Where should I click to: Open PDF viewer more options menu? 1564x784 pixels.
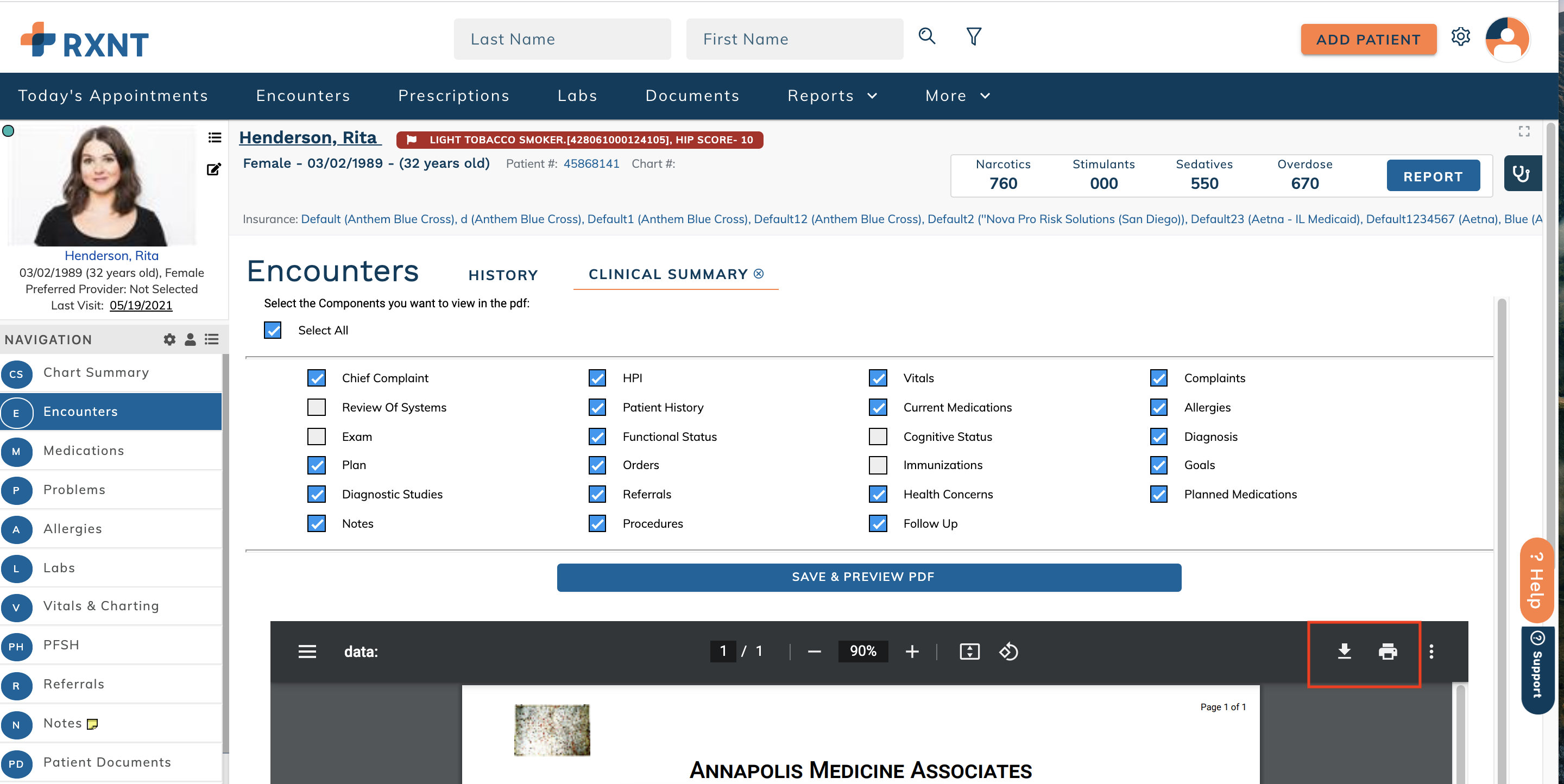(x=1431, y=651)
